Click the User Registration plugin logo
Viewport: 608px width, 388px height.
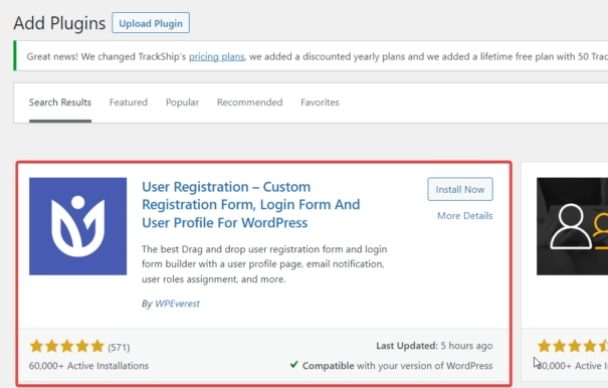pos(78,226)
